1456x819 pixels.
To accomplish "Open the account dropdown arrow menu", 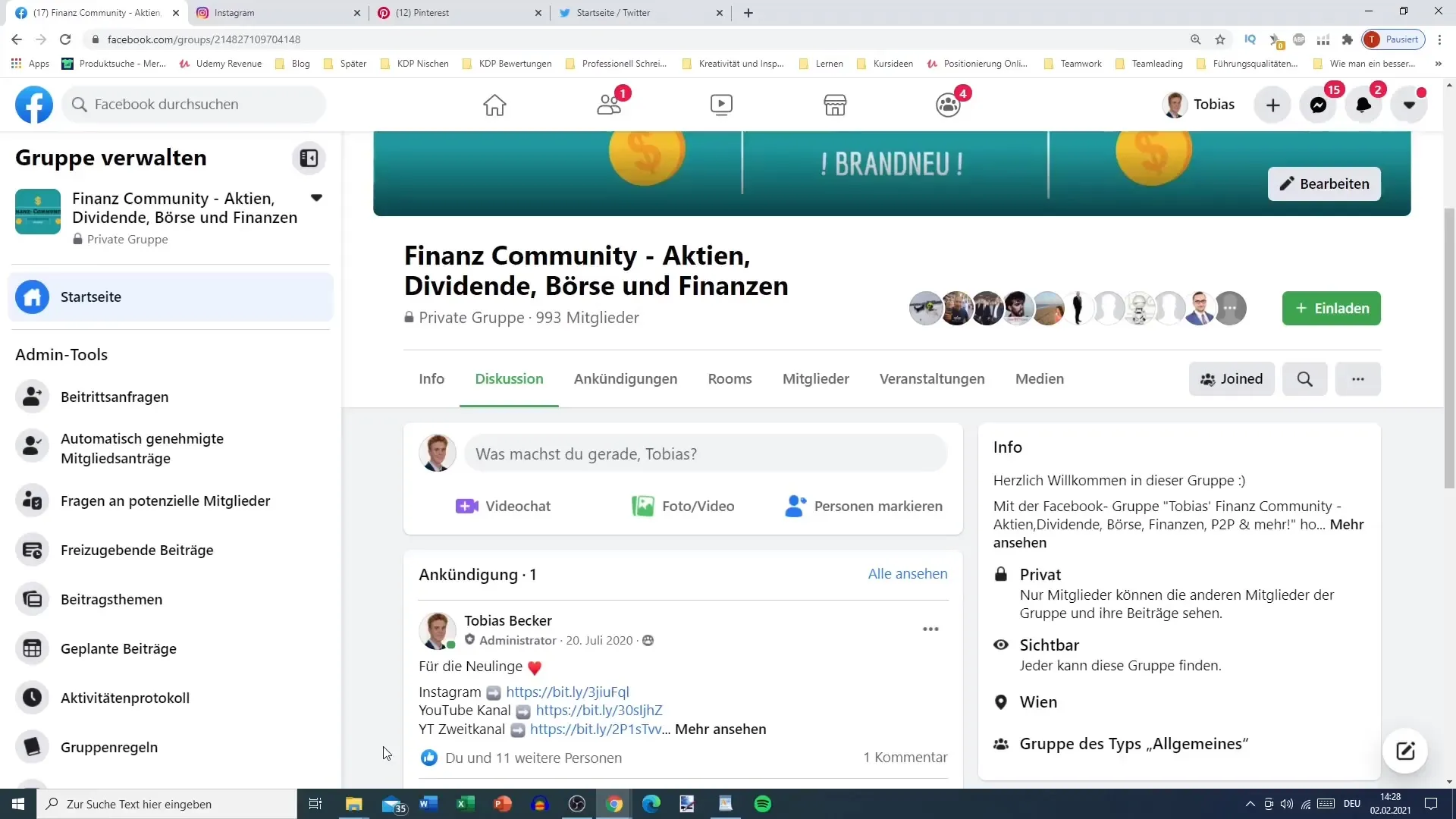I will pos(1409,105).
